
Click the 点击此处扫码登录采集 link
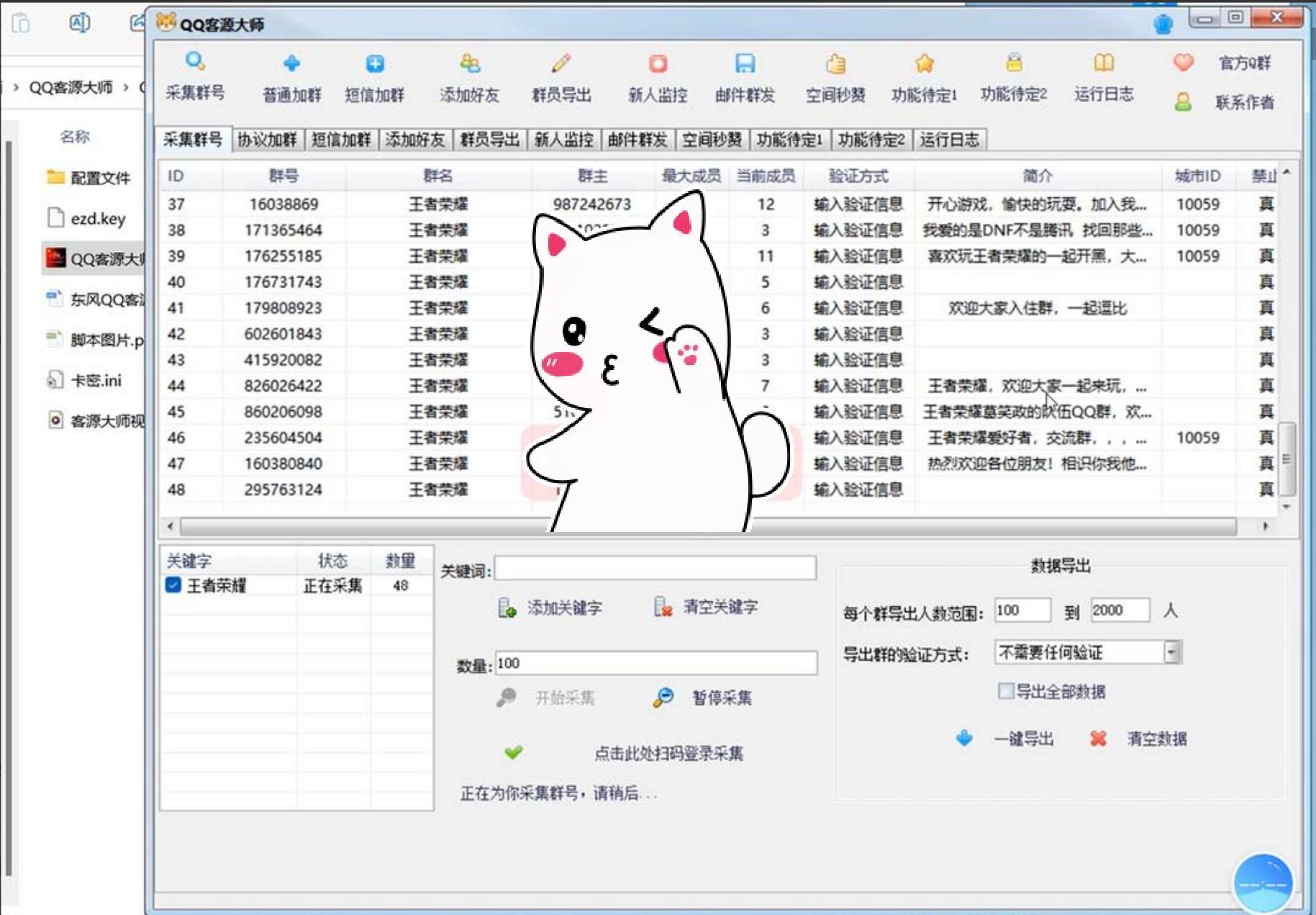pos(668,753)
